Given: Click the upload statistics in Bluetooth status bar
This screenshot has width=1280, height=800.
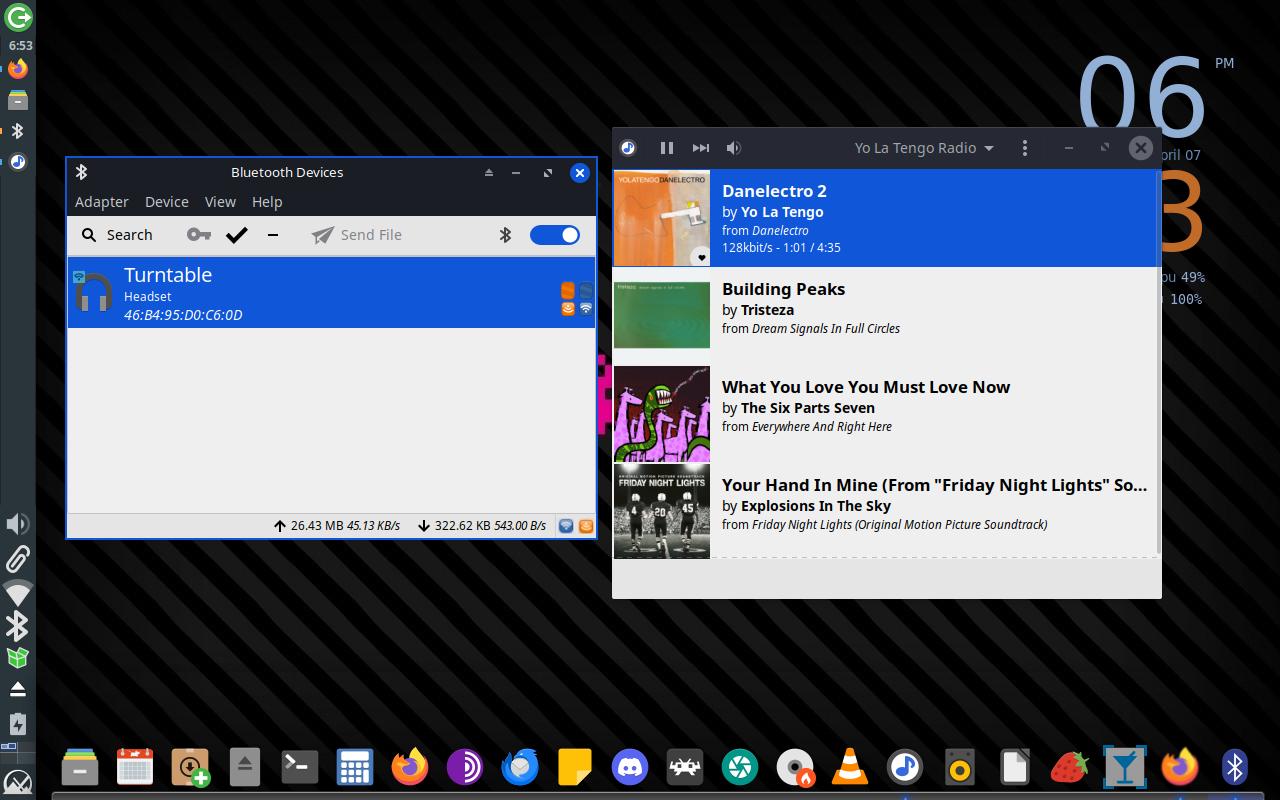Looking at the screenshot, I should coord(337,525).
